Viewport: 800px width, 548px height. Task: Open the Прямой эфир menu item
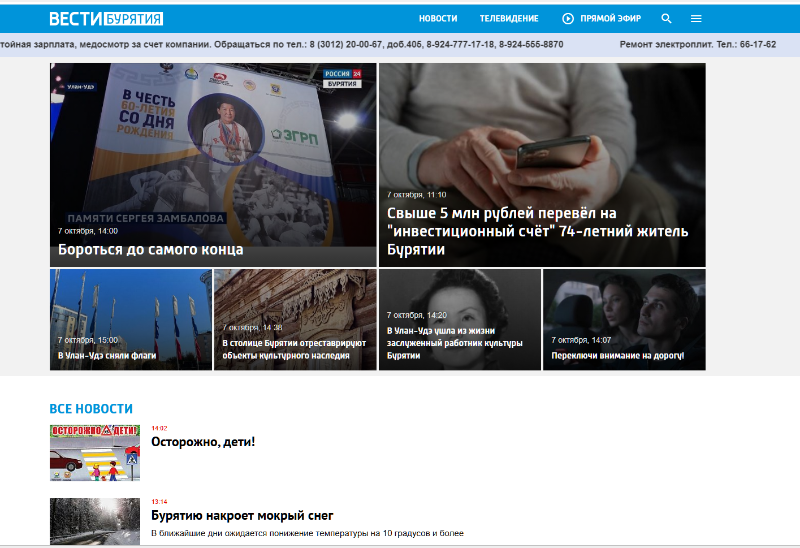610,19
